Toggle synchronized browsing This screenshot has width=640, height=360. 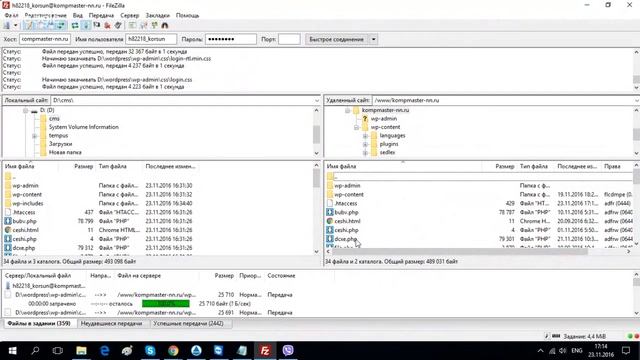[154, 25]
